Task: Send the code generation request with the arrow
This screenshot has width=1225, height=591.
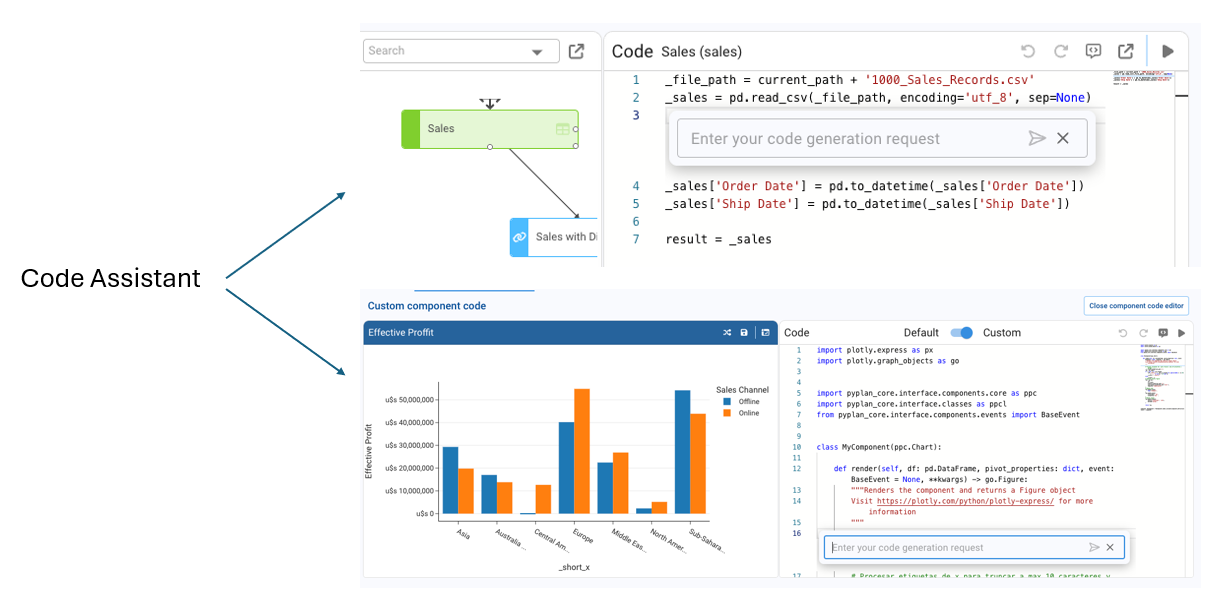Action: 1038,138
